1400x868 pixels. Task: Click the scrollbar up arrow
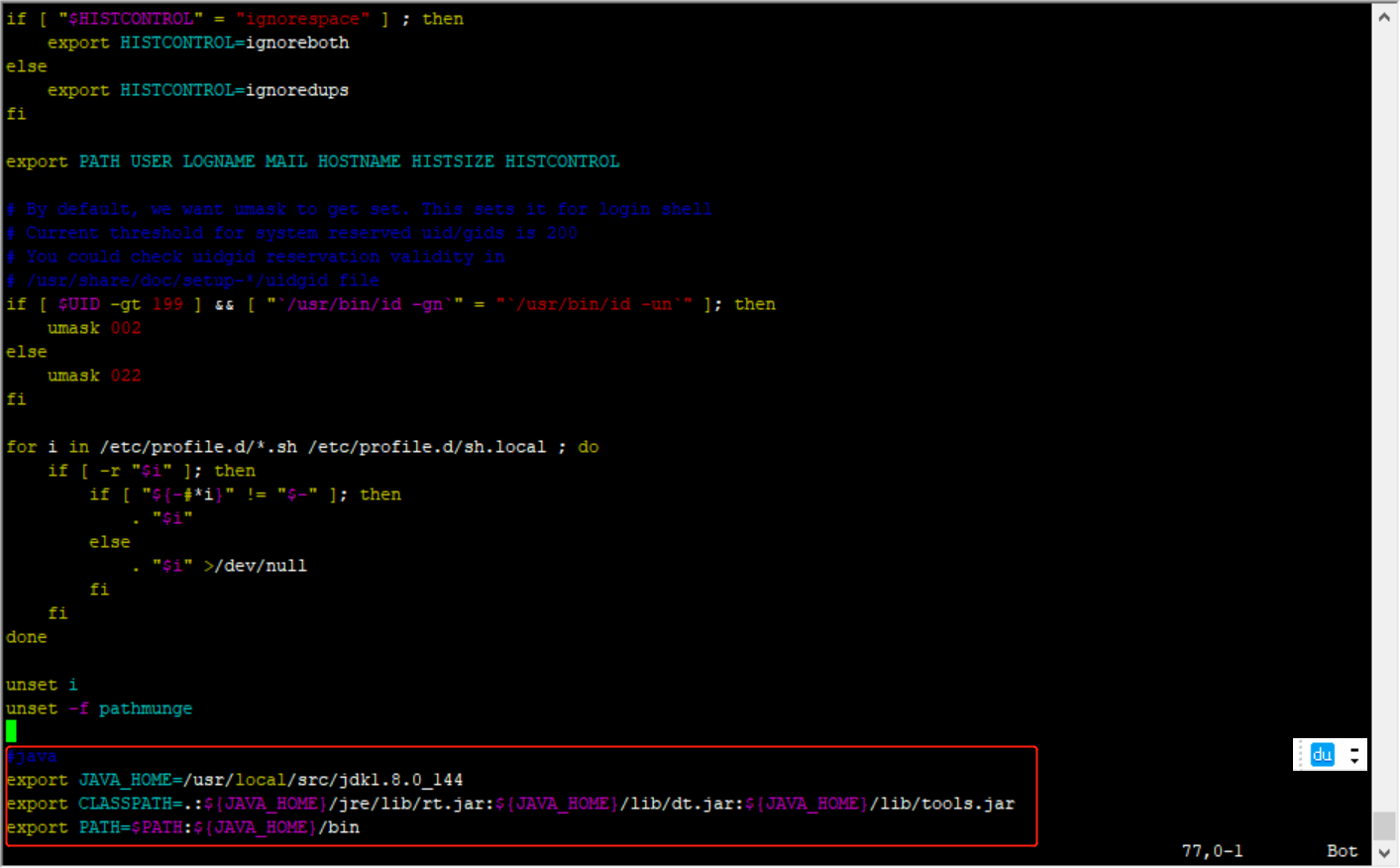1384,17
